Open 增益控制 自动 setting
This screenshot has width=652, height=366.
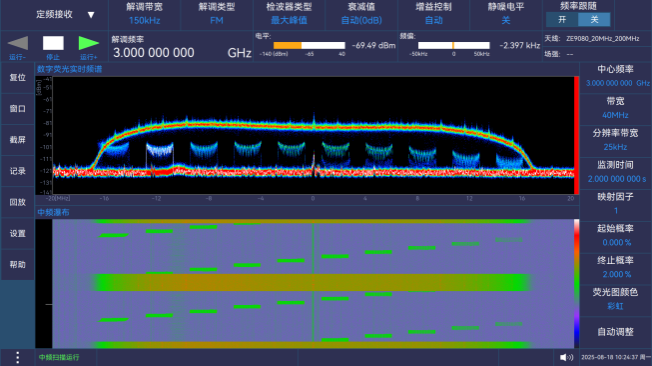pos(434,14)
